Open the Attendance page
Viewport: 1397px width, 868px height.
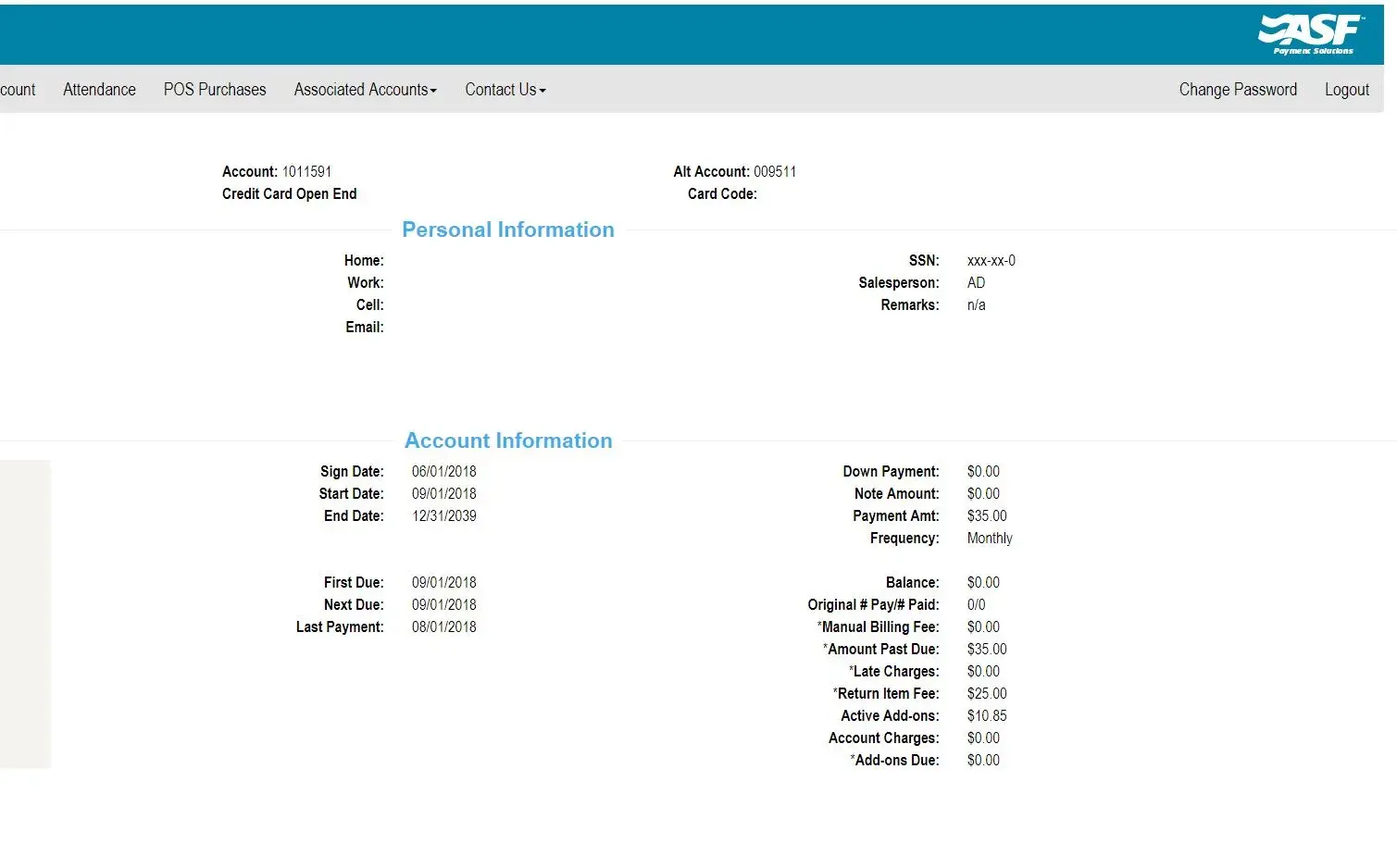coord(99,90)
